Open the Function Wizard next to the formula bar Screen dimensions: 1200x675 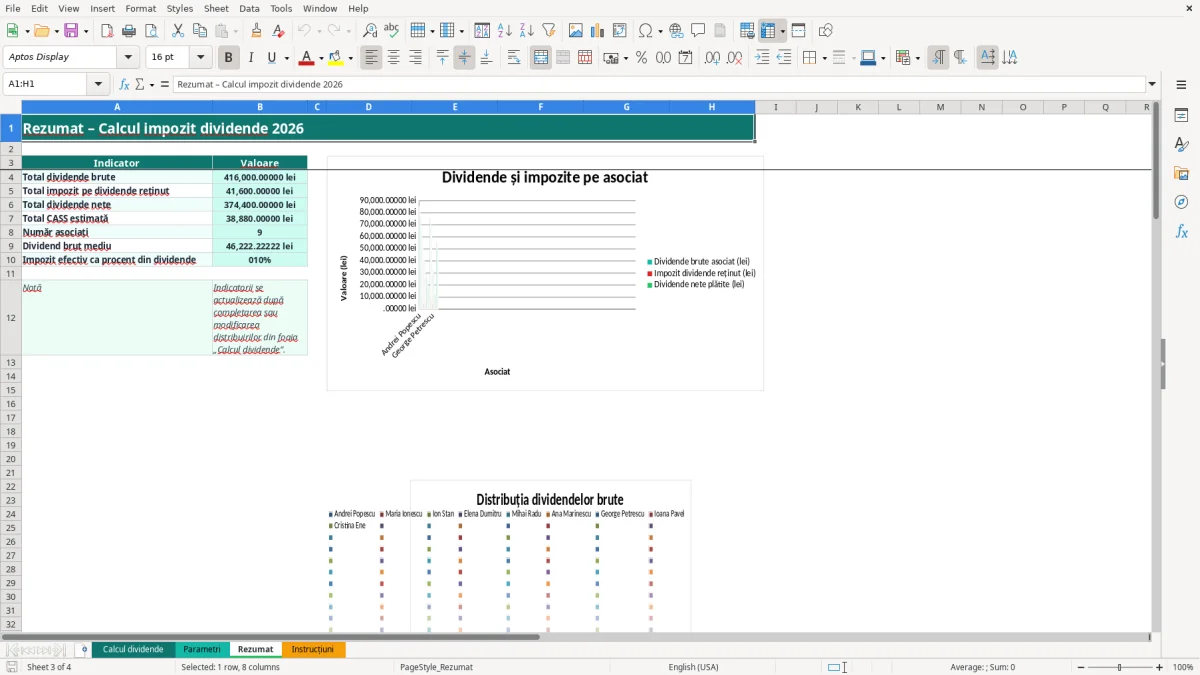pyautogui.click(x=125, y=85)
